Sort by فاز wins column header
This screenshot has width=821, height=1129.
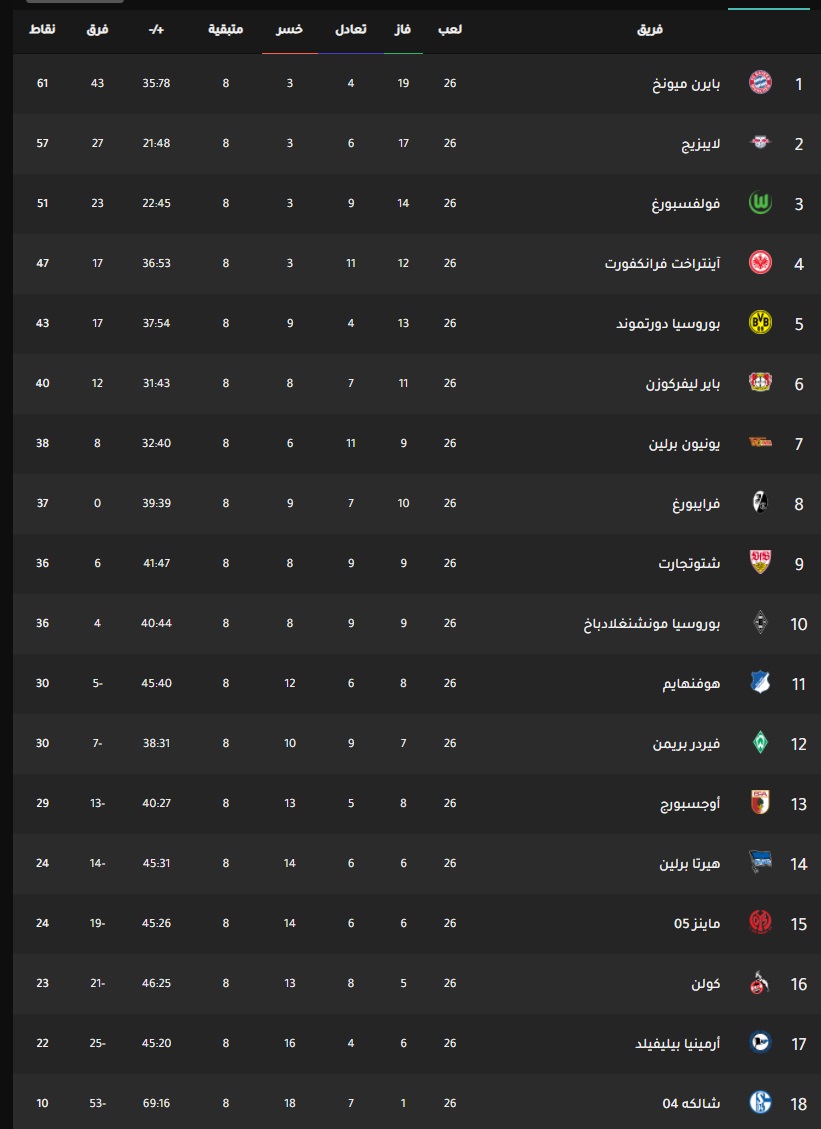tap(403, 30)
